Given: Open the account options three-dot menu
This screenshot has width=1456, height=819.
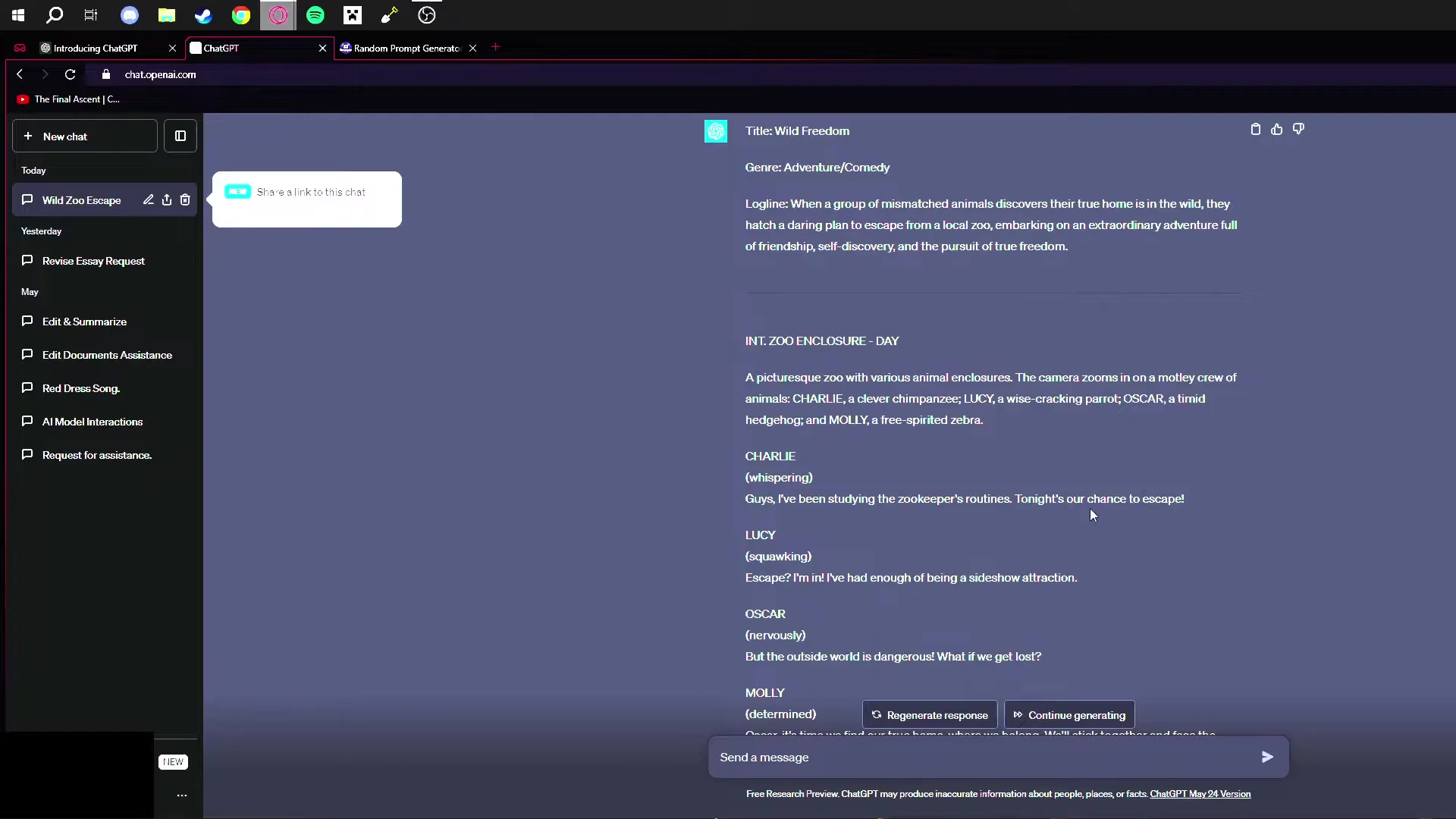Looking at the screenshot, I should 182,795.
